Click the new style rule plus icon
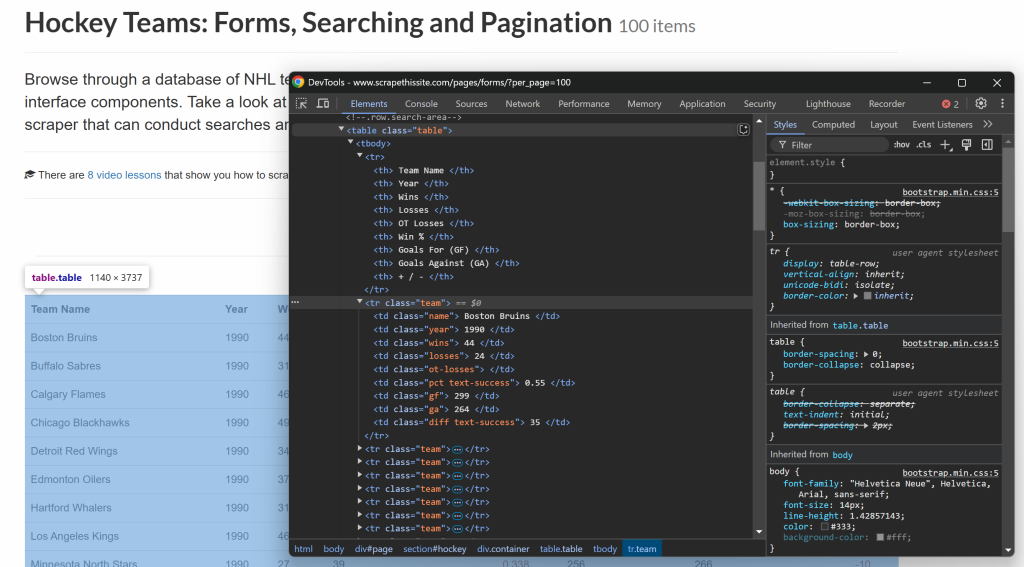 [946, 145]
